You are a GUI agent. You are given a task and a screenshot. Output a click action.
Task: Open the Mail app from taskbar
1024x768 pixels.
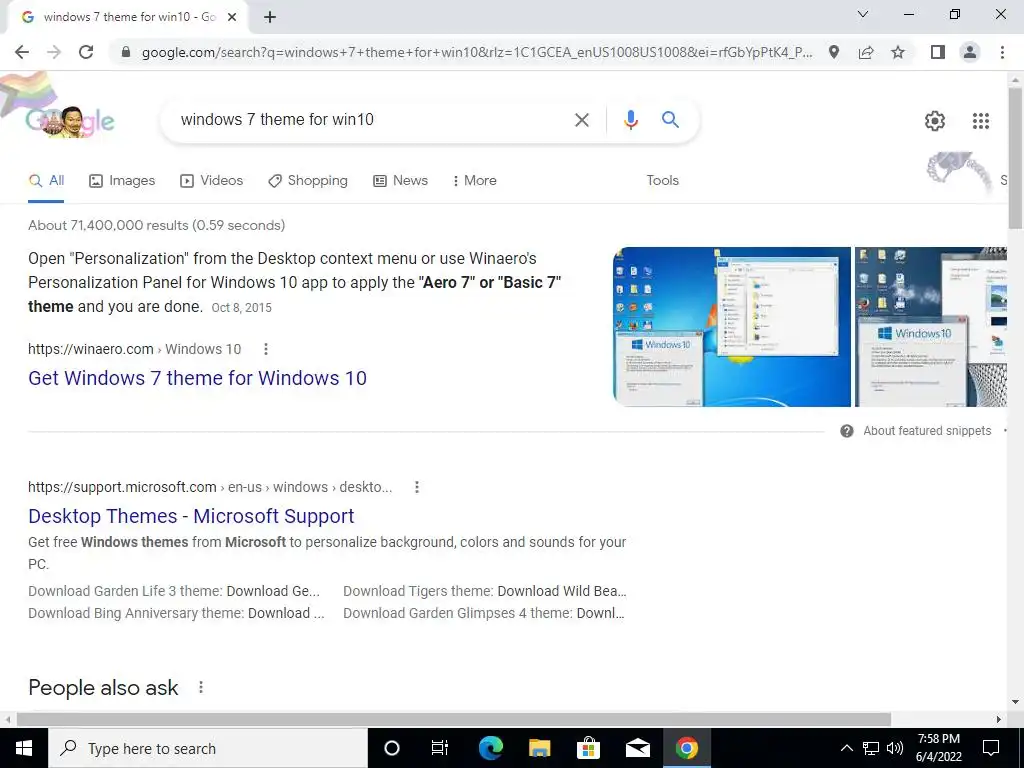(637, 748)
